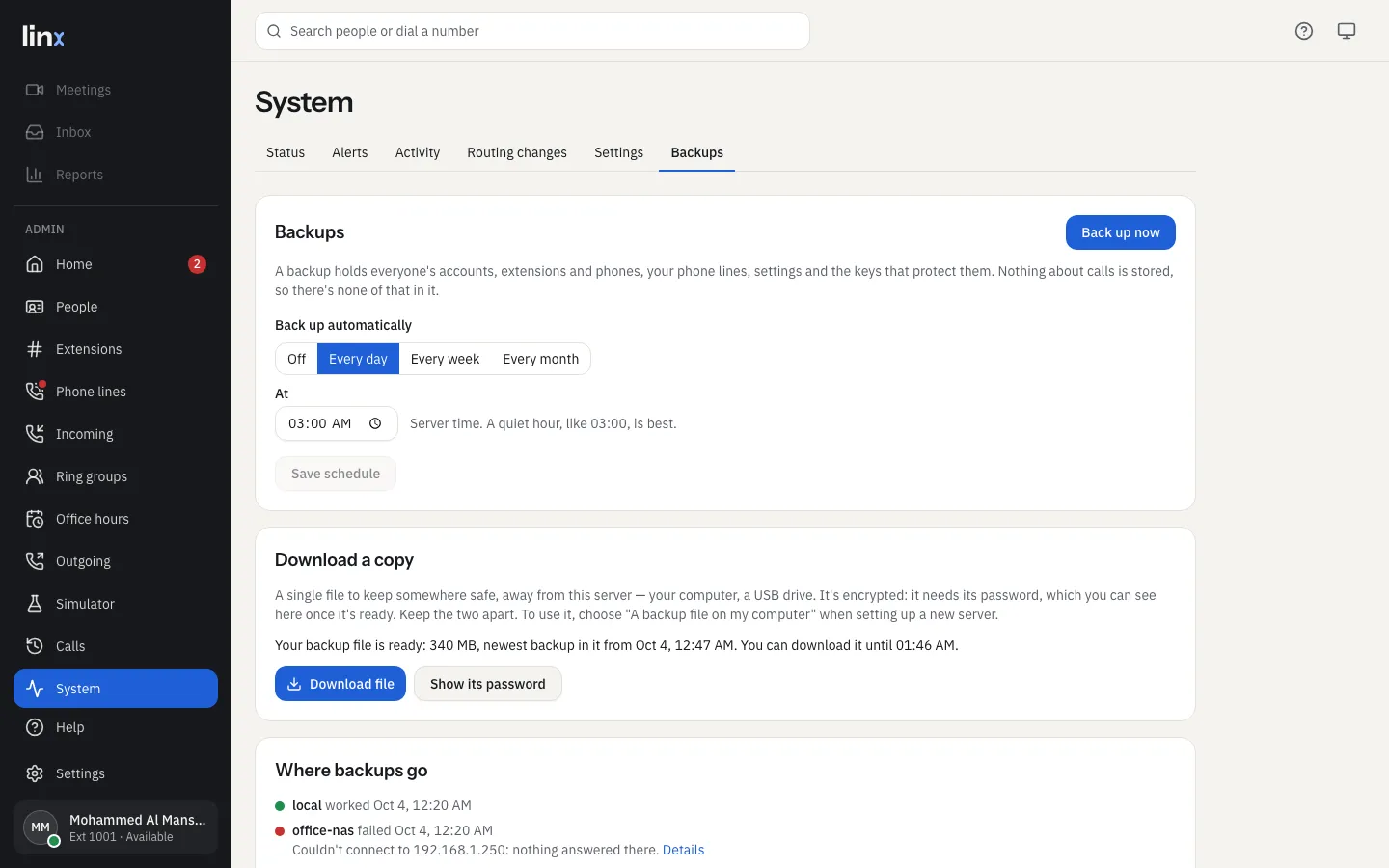Viewport: 1389px width, 868px height.
Task: Open Settings in sidebar bottom
Action: [x=116, y=773]
